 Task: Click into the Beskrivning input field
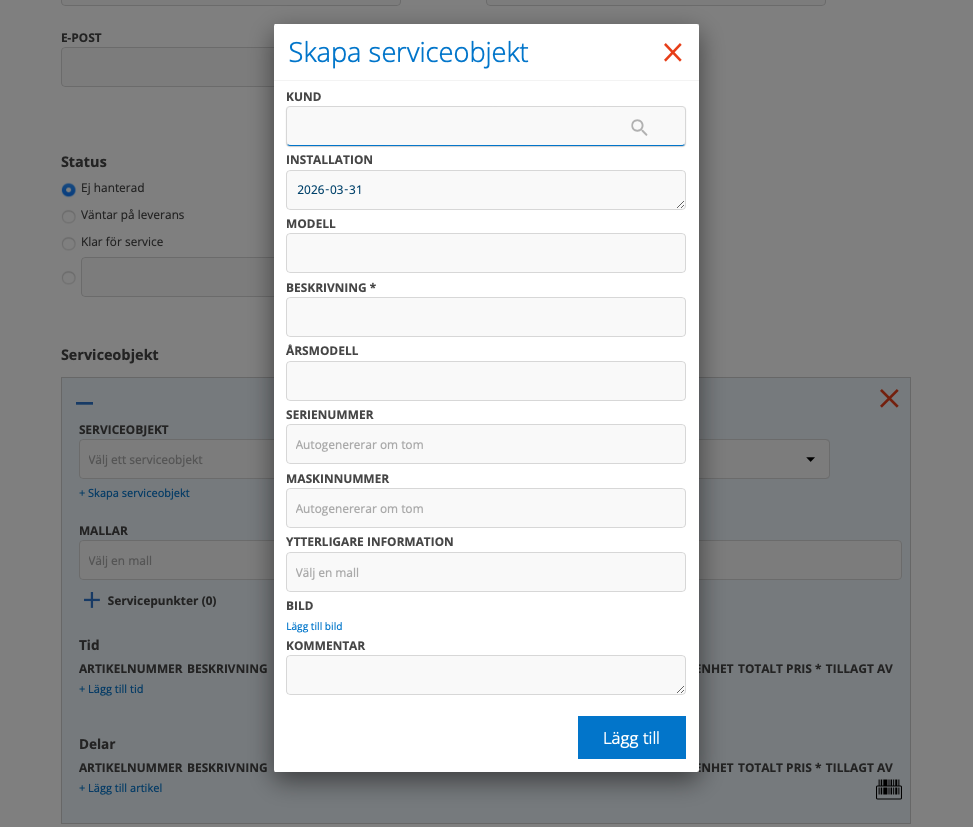point(485,317)
